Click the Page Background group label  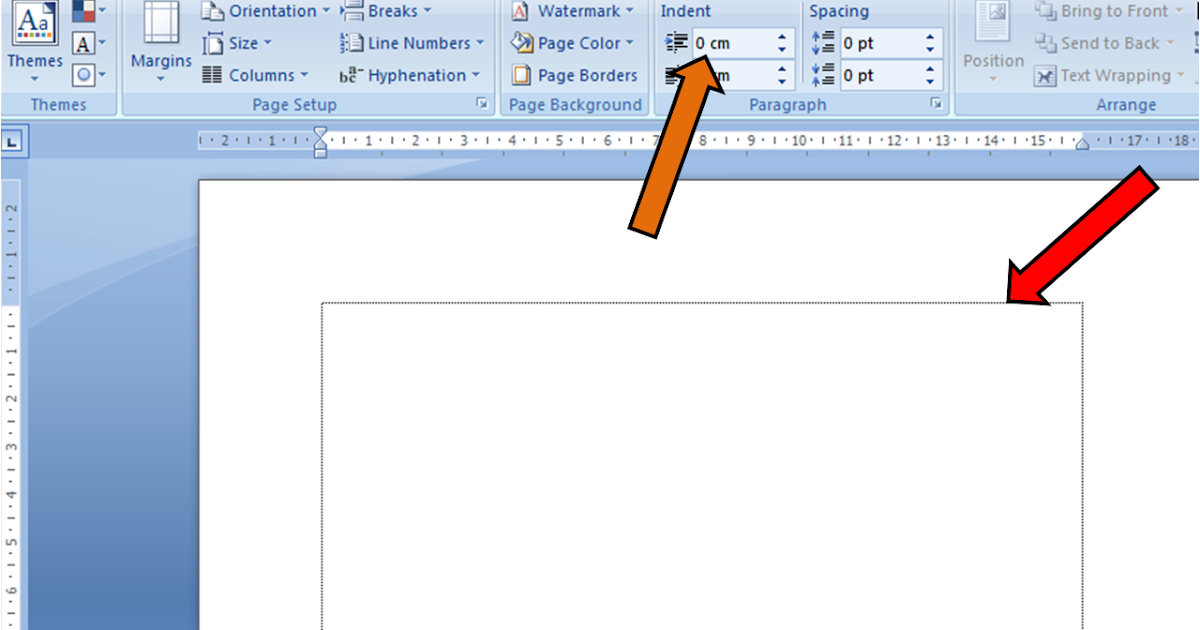[x=575, y=105]
